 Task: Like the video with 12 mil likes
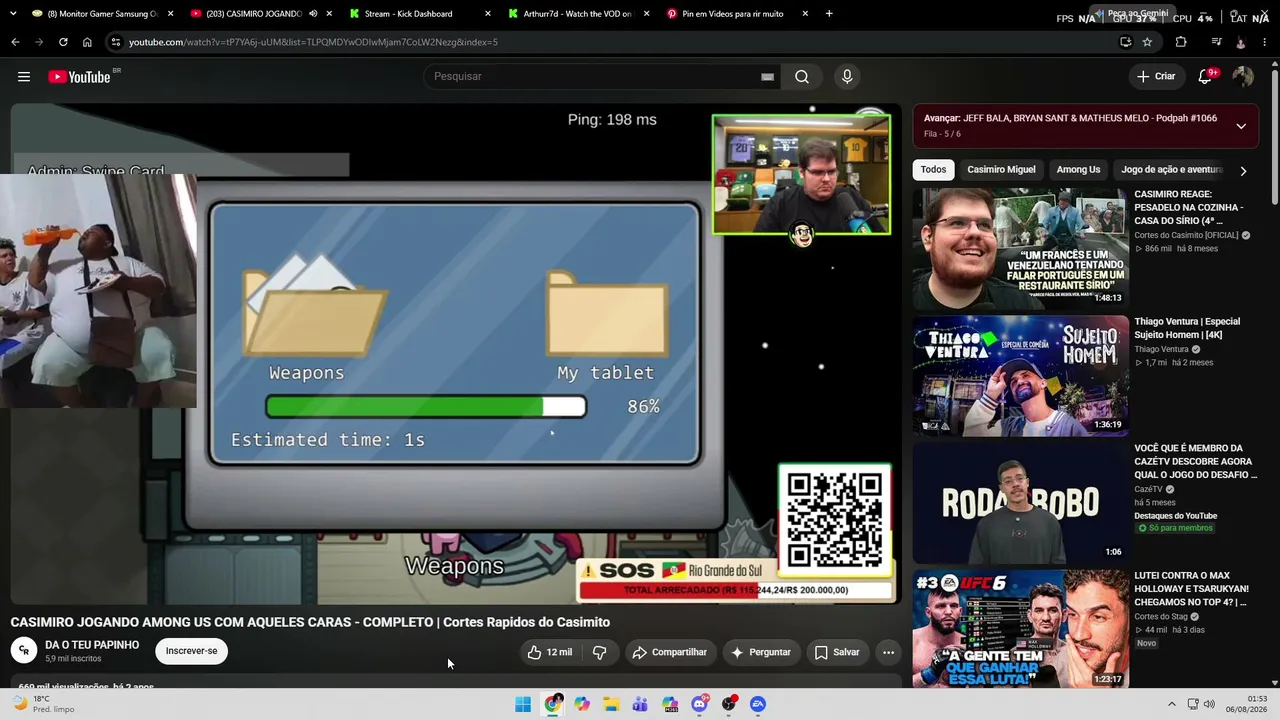tap(550, 652)
